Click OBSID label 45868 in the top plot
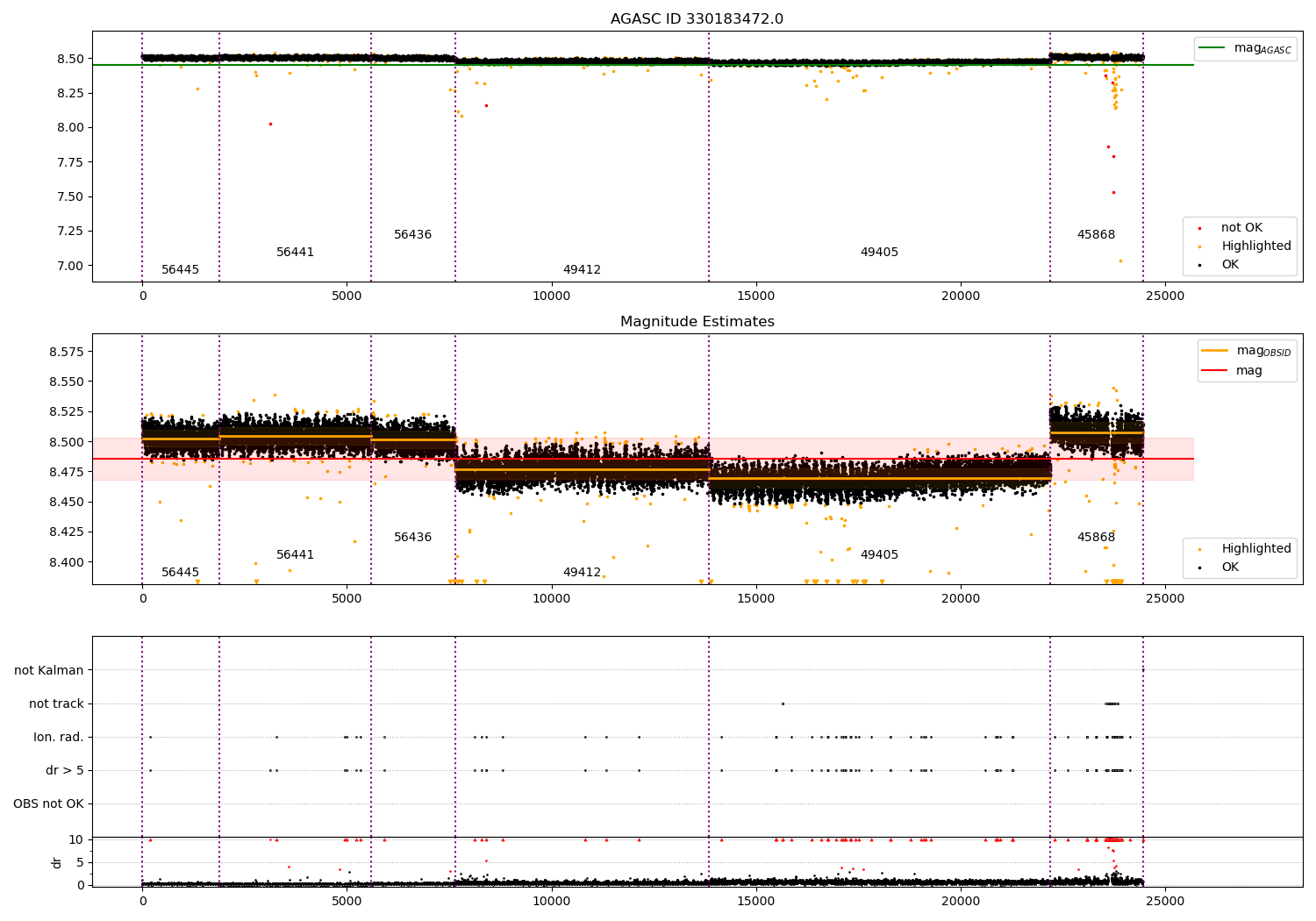Screen dimensions: 1316x921 click(x=1096, y=235)
